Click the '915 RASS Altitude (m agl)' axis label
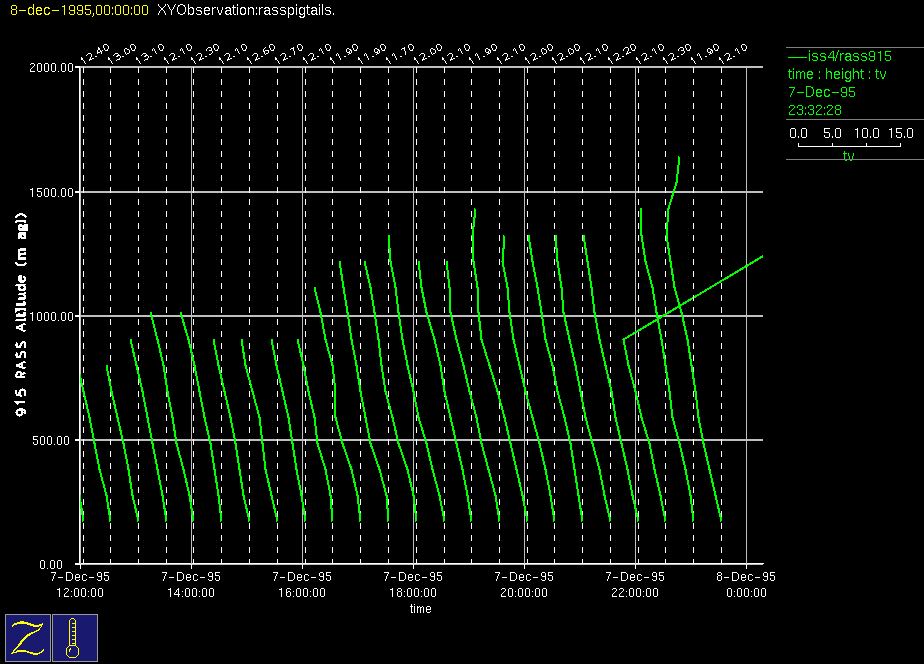The height and width of the screenshot is (664, 924). (x=20, y=316)
